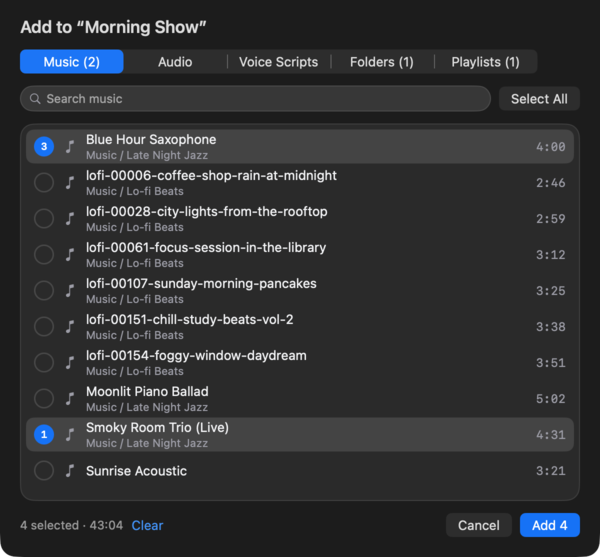Select lofi-00107-sunday-morning-pancakes circle

[x=44, y=290]
